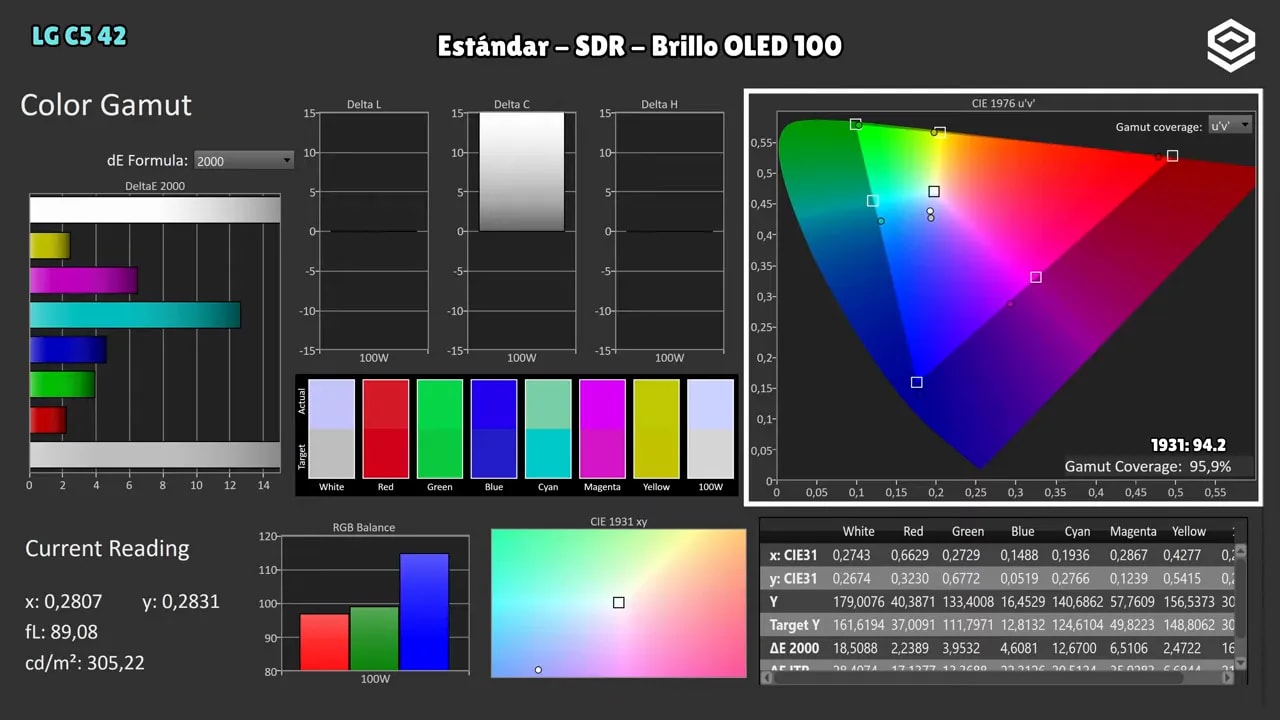Click the White actual/target color swatch
The image size is (1280, 720).
pos(332,429)
